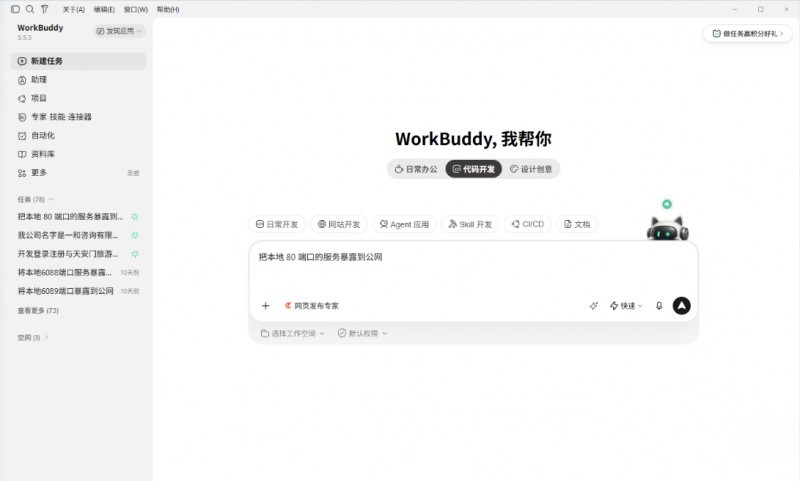Expand the 空间 (1) section
Image resolution: width=800 pixels, height=481 pixels.
(x=33, y=338)
